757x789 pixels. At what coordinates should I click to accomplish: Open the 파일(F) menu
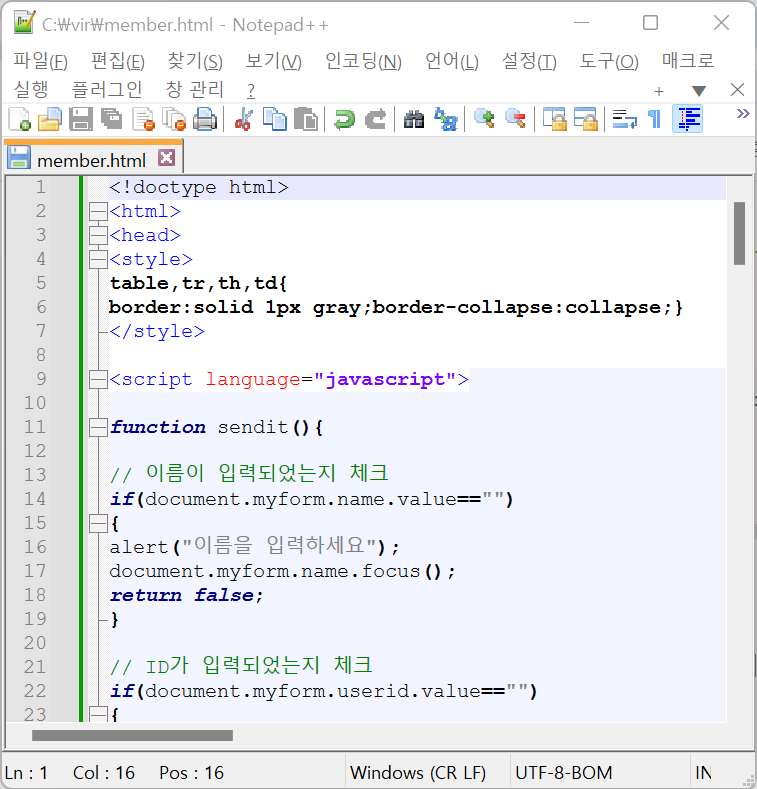[40, 61]
